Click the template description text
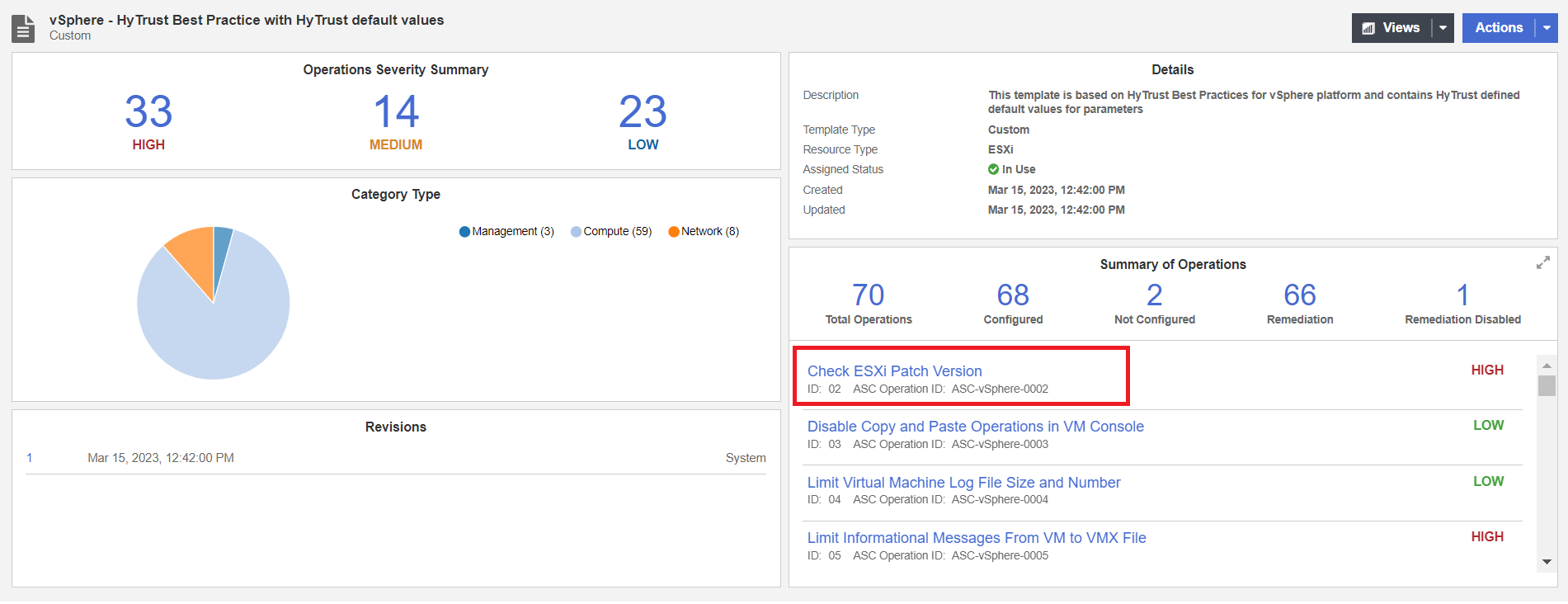This screenshot has height=604, width=1568. click(x=1254, y=102)
